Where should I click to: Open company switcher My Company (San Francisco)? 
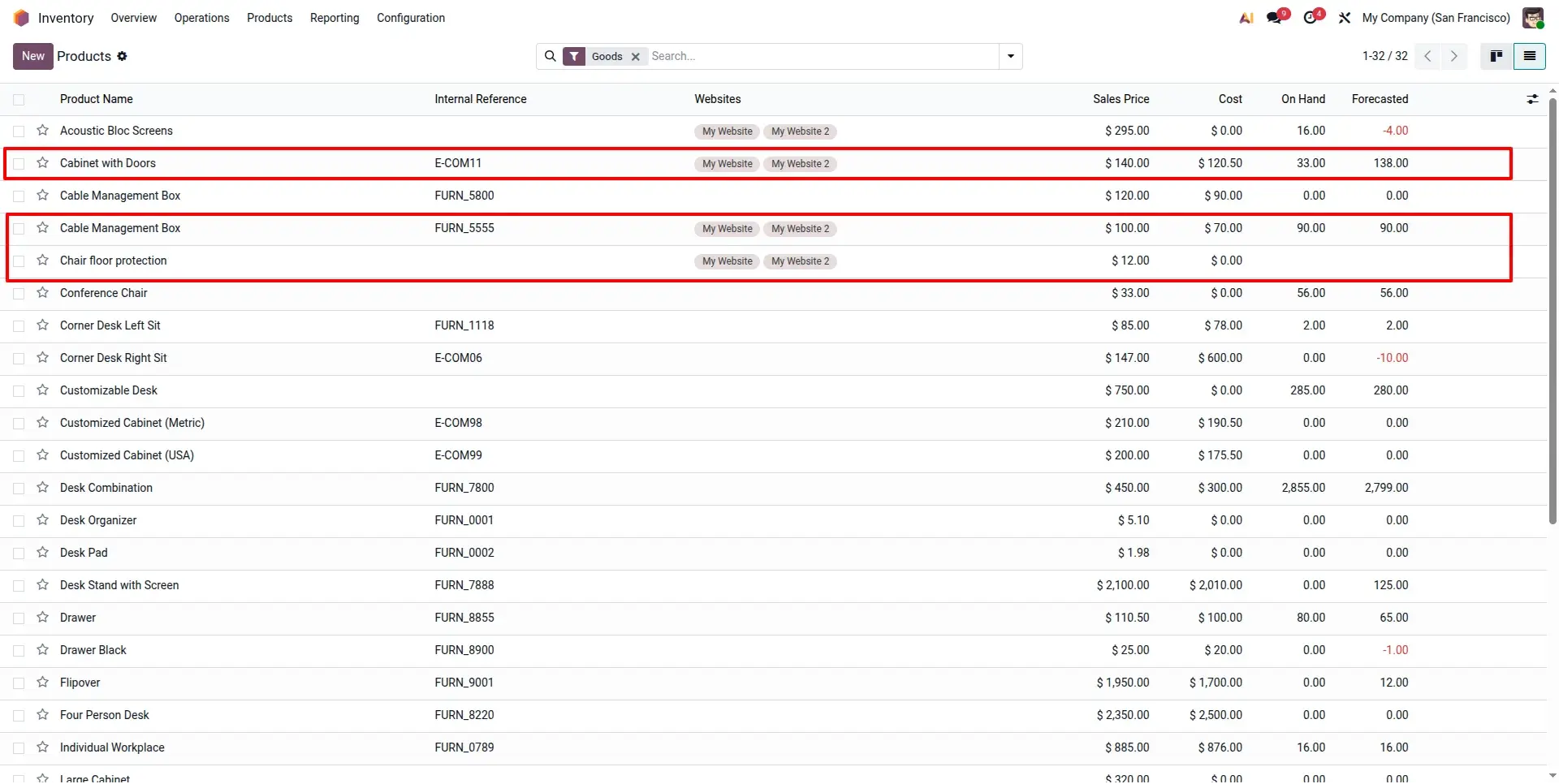click(x=1436, y=18)
